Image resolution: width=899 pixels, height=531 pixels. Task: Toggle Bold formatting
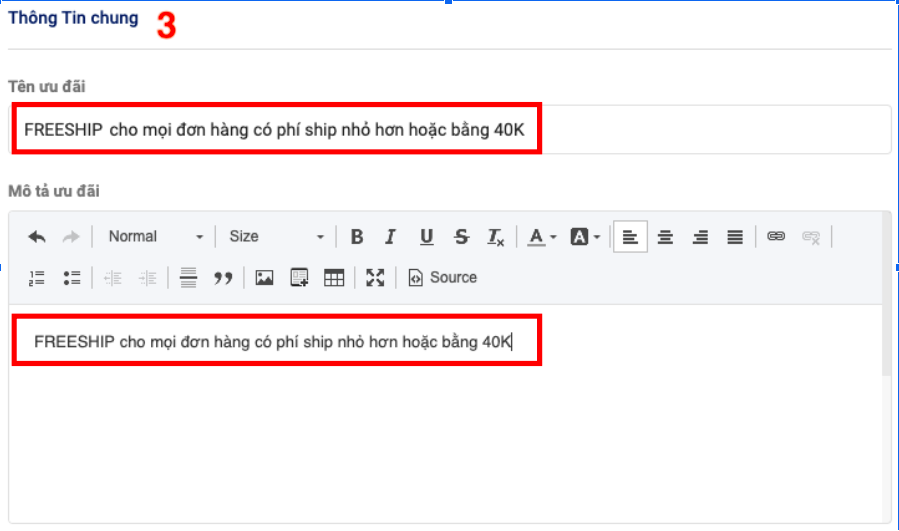pos(357,236)
